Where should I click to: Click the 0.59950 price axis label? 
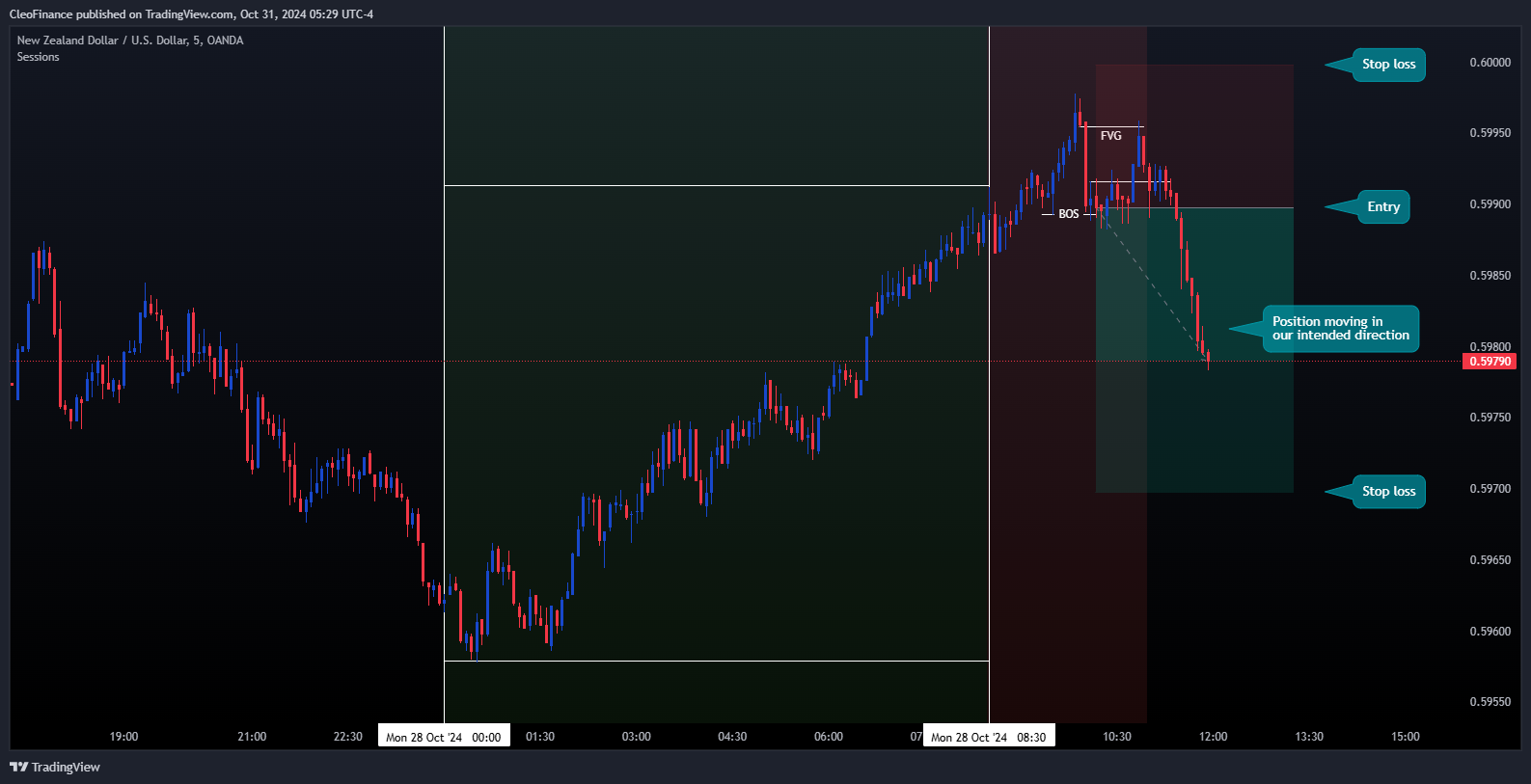coord(1490,133)
